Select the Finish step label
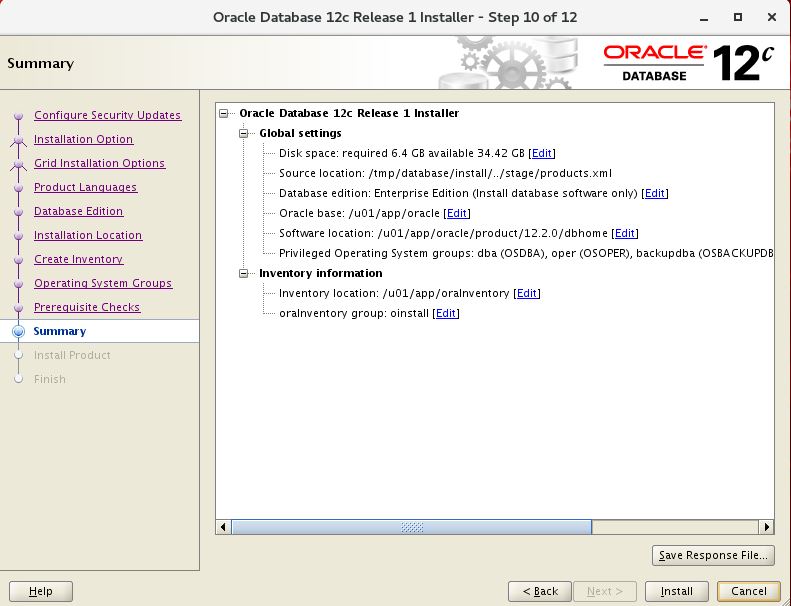This screenshot has width=791, height=606. pyautogui.click(x=49, y=379)
